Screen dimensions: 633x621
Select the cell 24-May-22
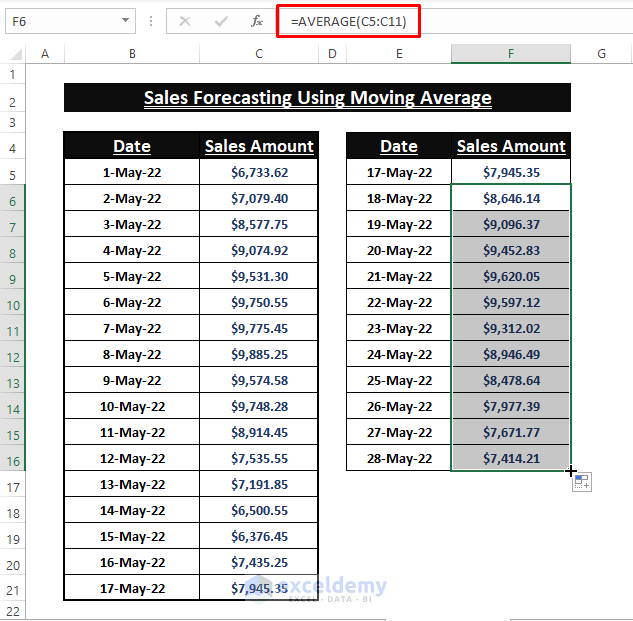click(x=399, y=355)
